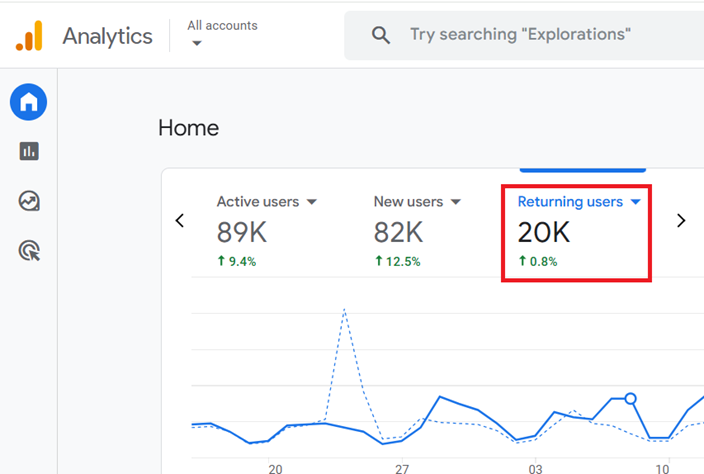Open the Reports bar chart icon
The height and width of the screenshot is (474, 704).
point(29,151)
